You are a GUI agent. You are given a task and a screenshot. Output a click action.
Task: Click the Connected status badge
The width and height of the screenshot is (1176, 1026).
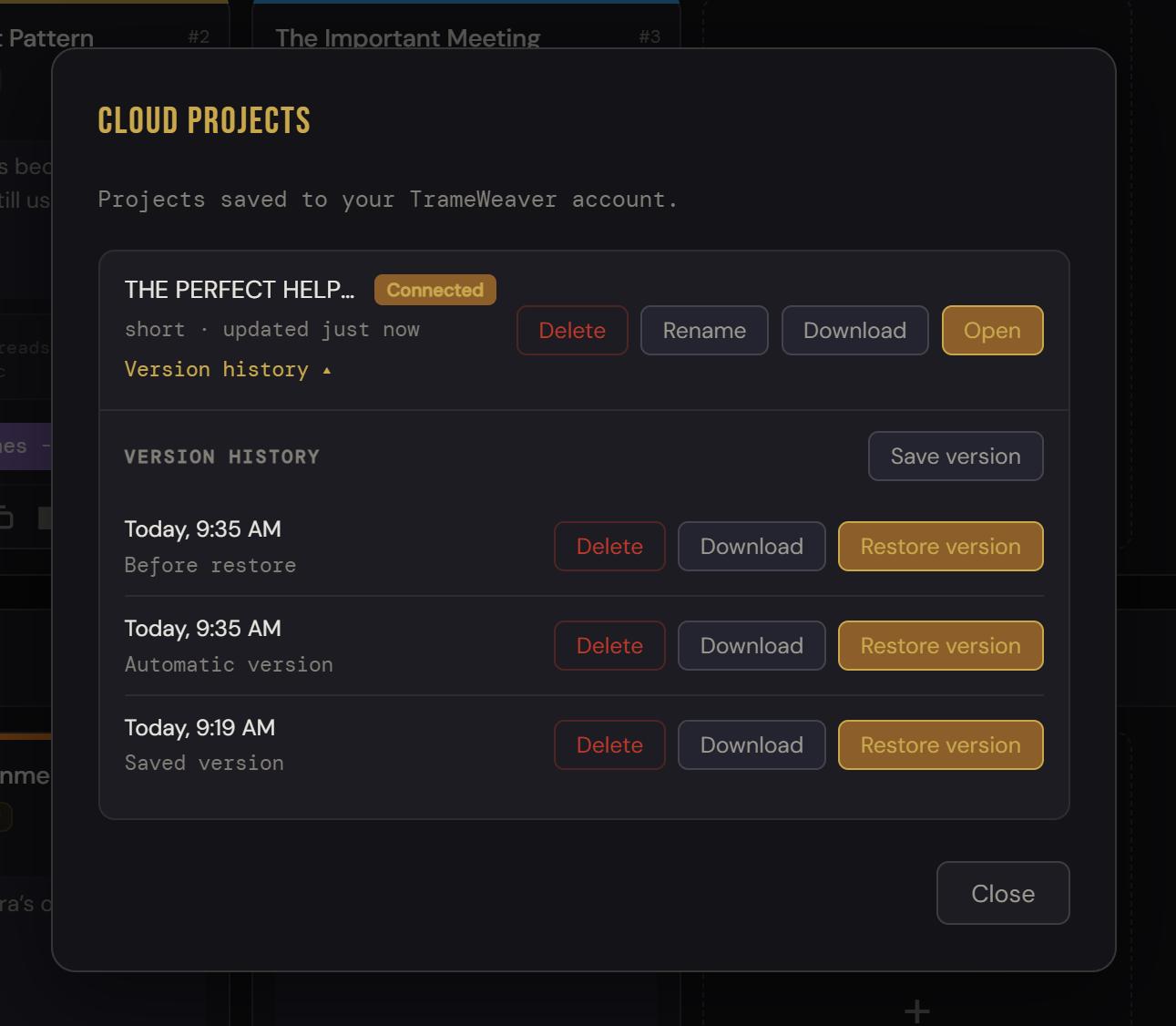tap(435, 290)
